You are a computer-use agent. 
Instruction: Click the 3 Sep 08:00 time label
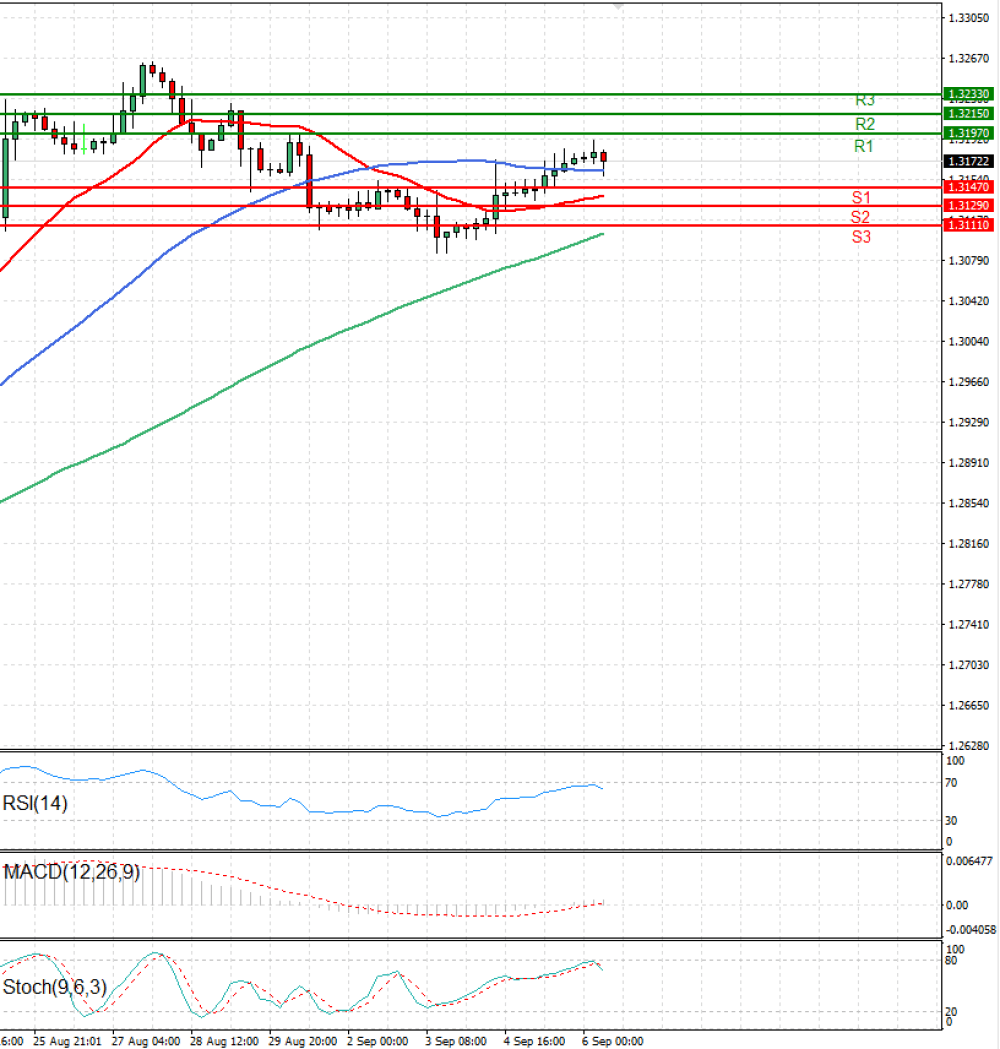pyautogui.click(x=456, y=1042)
